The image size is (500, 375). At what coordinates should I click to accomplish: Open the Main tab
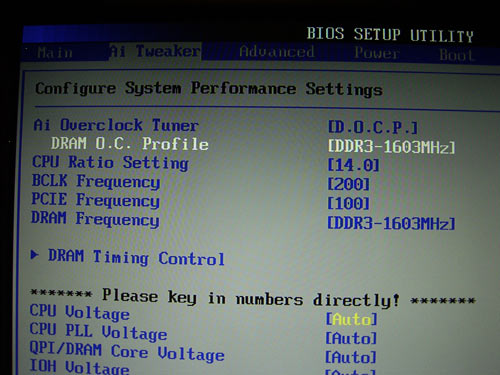[55, 53]
